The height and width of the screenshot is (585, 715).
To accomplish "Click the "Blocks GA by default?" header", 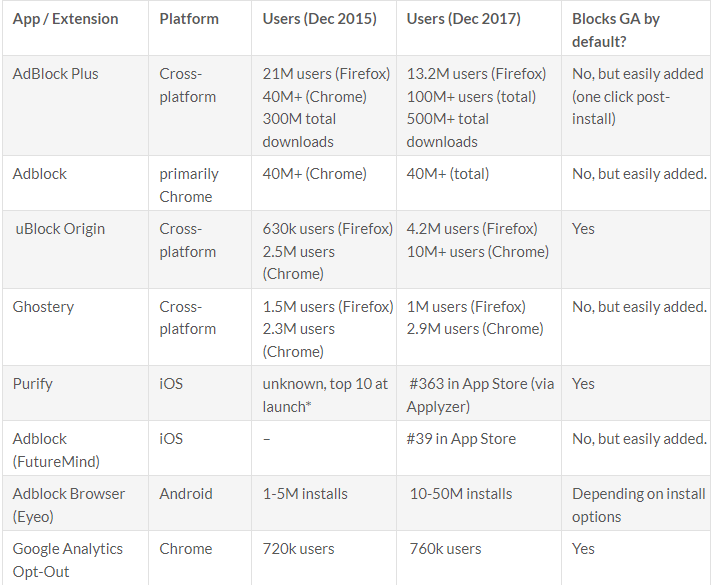I will [x=616, y=30].
